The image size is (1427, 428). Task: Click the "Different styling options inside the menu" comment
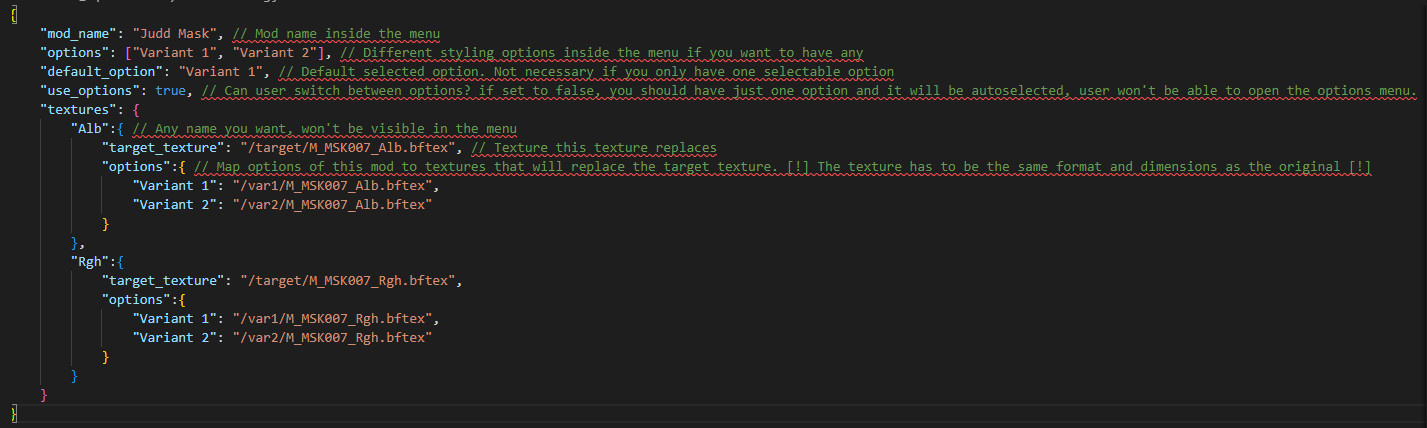click(x=601, y=52)
